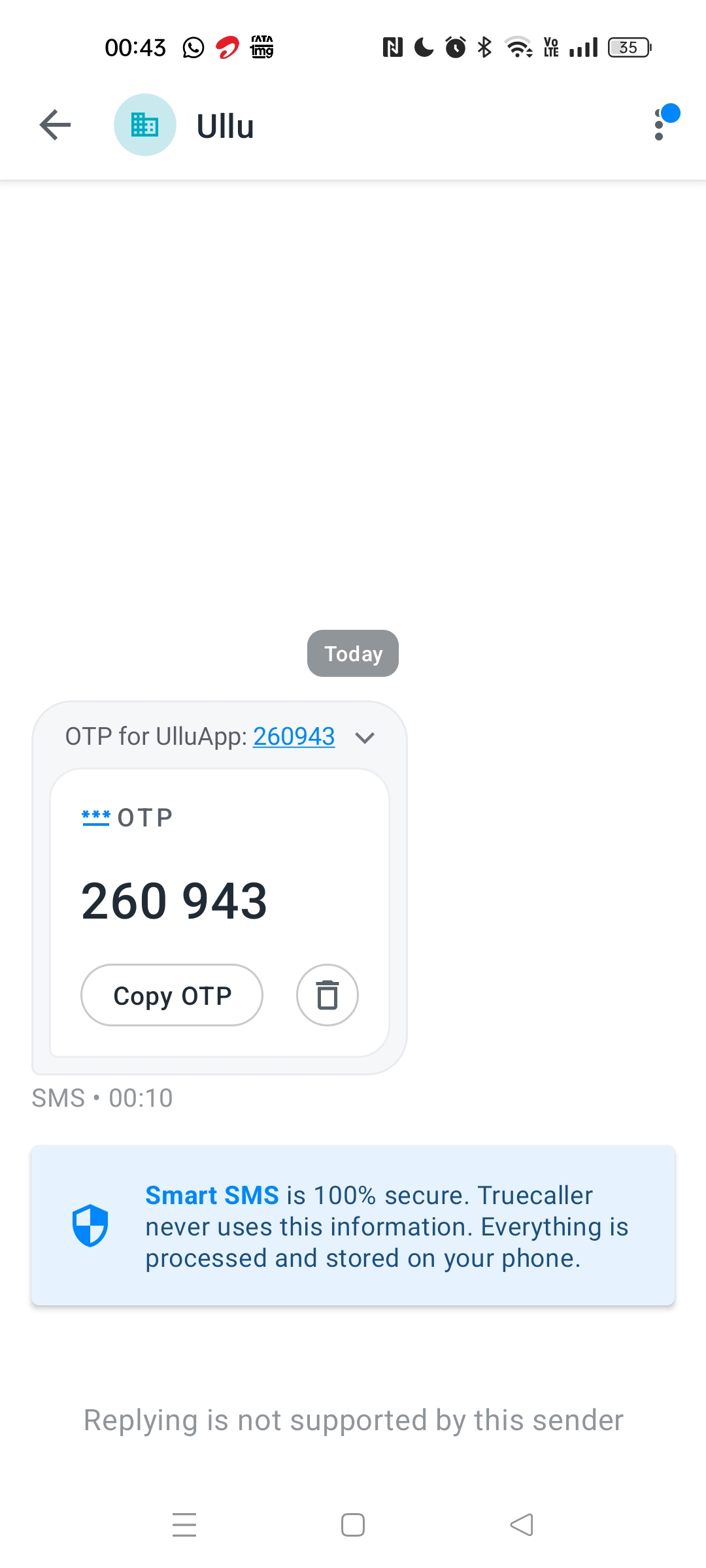The image size is (706, 1568).
Task: Tap the Smart SMS security banner
Action: pos(353,1226)
